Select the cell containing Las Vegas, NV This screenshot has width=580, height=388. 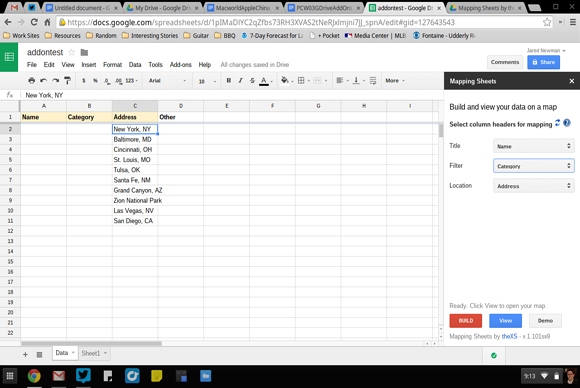(135, 211)
